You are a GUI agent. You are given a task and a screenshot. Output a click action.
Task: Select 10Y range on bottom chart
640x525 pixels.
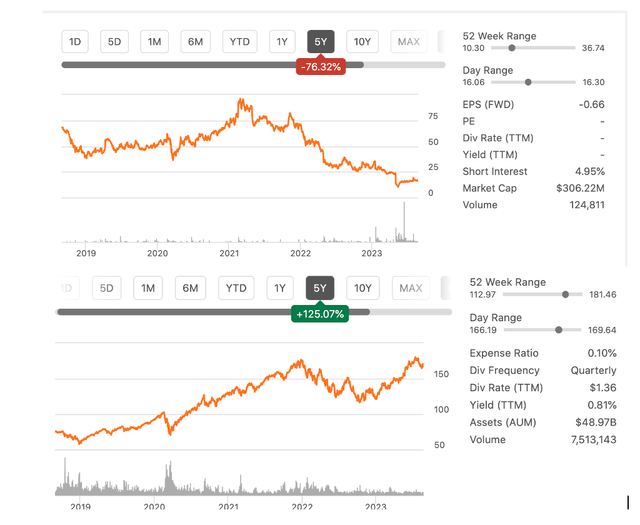coord(362,288)
